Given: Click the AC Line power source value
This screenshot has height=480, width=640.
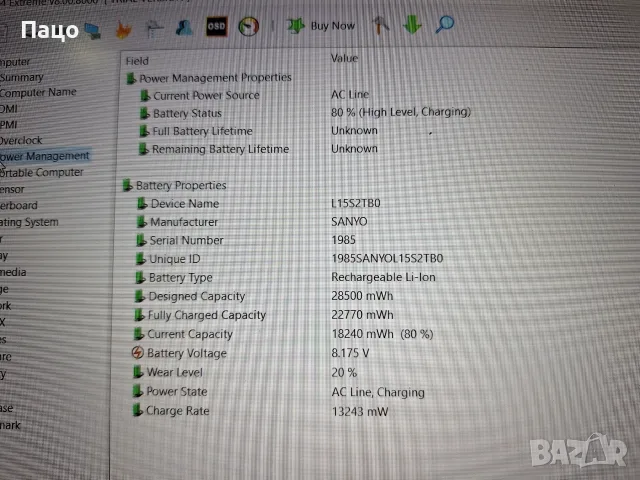Looking at the screenshot, I should pos(350,95).
